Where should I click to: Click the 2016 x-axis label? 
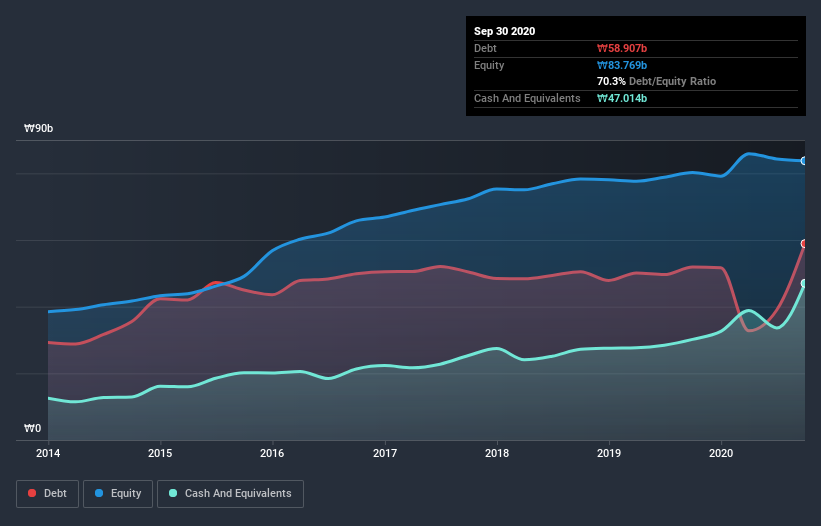272,453
